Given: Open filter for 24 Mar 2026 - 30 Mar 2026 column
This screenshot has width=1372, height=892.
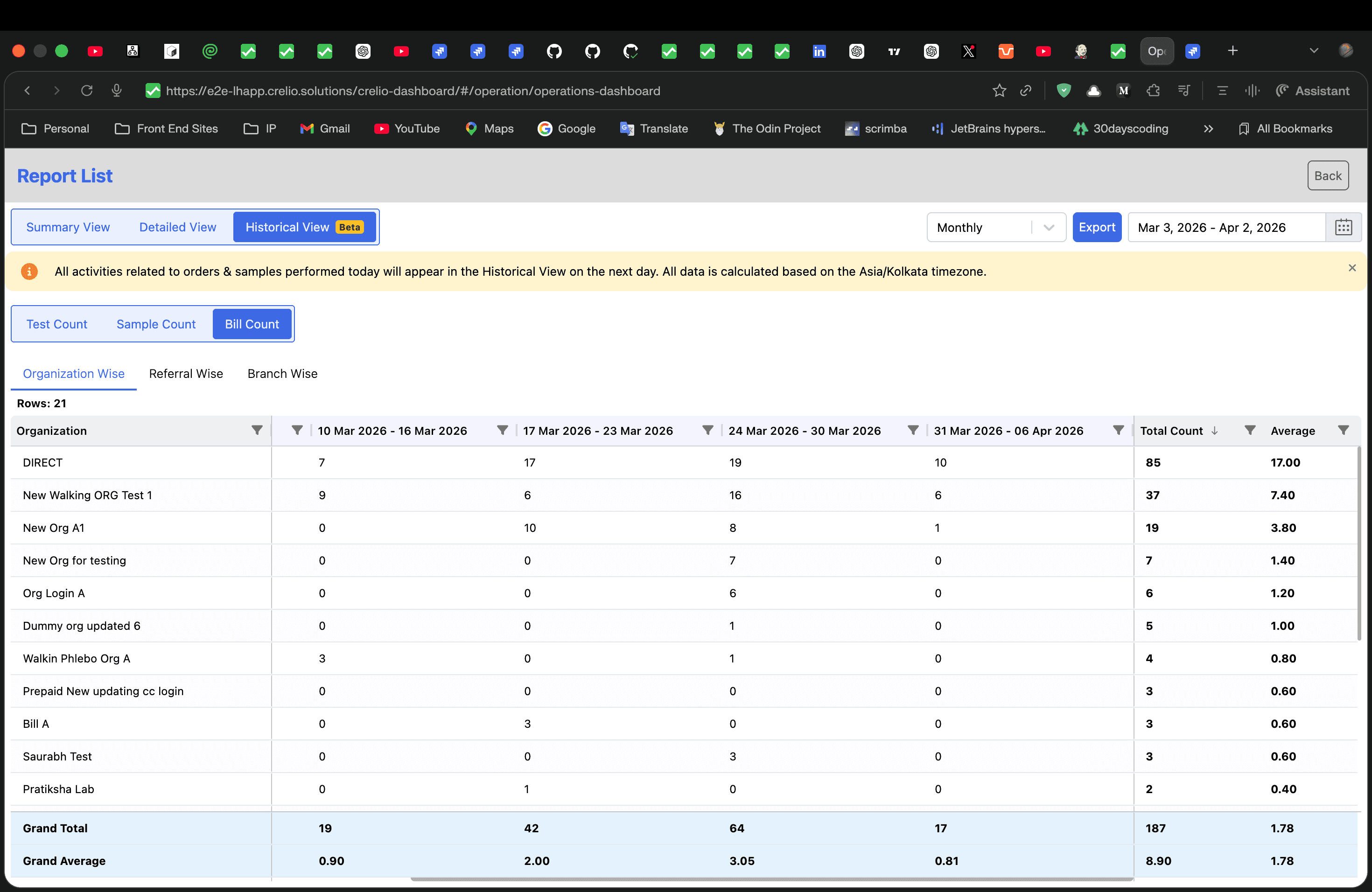Looking at the screenshot, I should click(x=912, y=431).
